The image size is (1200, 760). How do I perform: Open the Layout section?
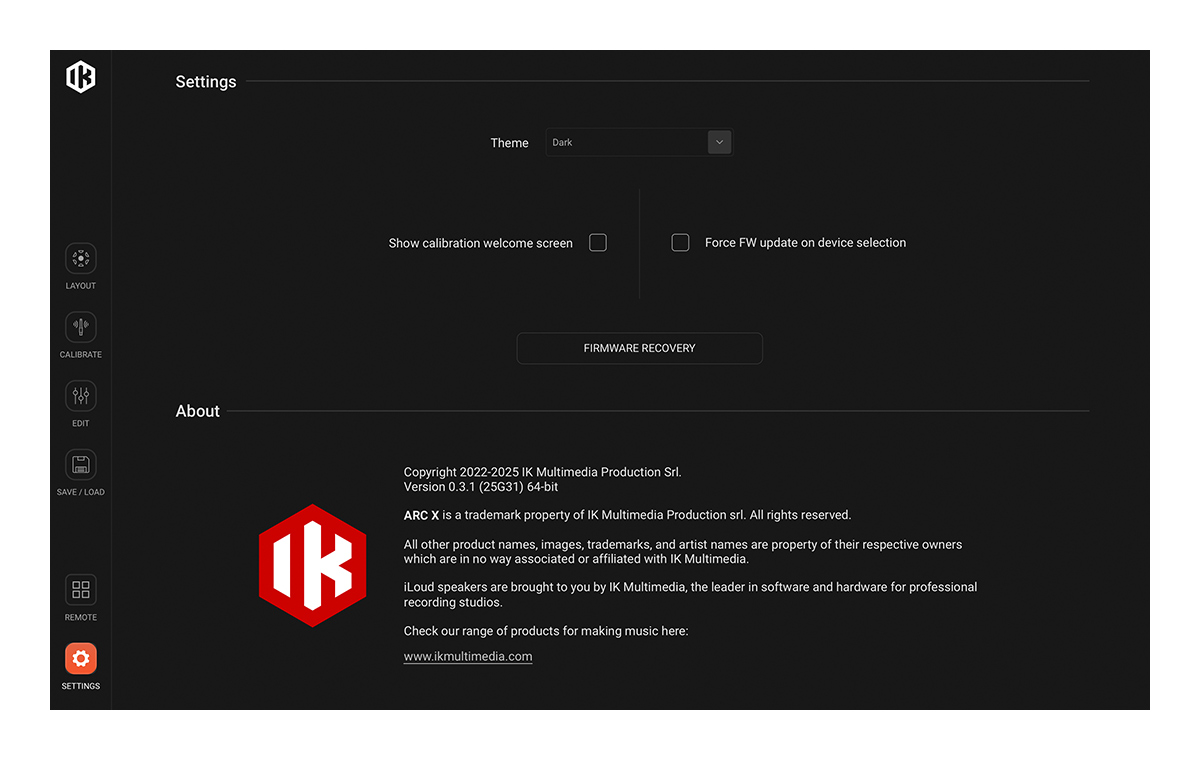81,259
